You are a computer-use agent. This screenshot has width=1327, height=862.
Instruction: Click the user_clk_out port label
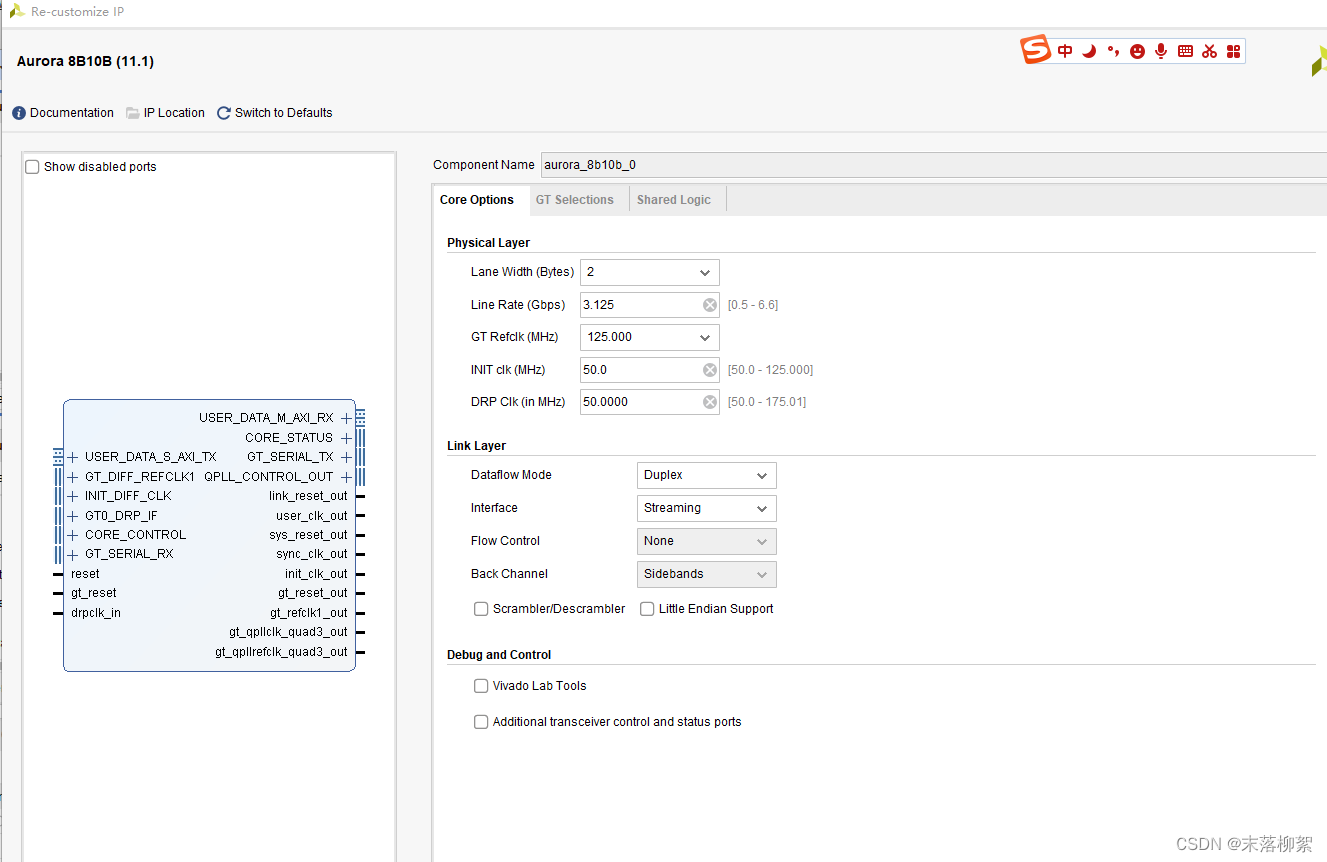(312, 516)
